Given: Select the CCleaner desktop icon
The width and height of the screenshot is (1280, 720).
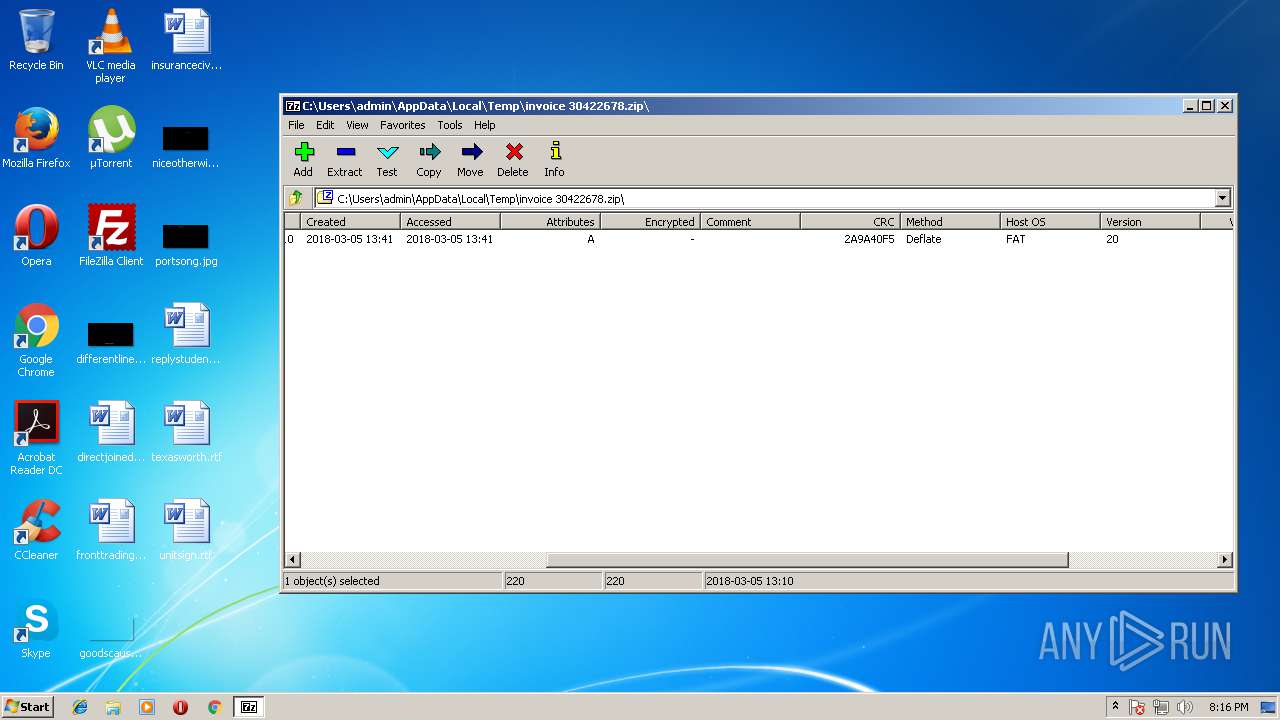Looking at the screenshot, I should (x=36, y=530).
